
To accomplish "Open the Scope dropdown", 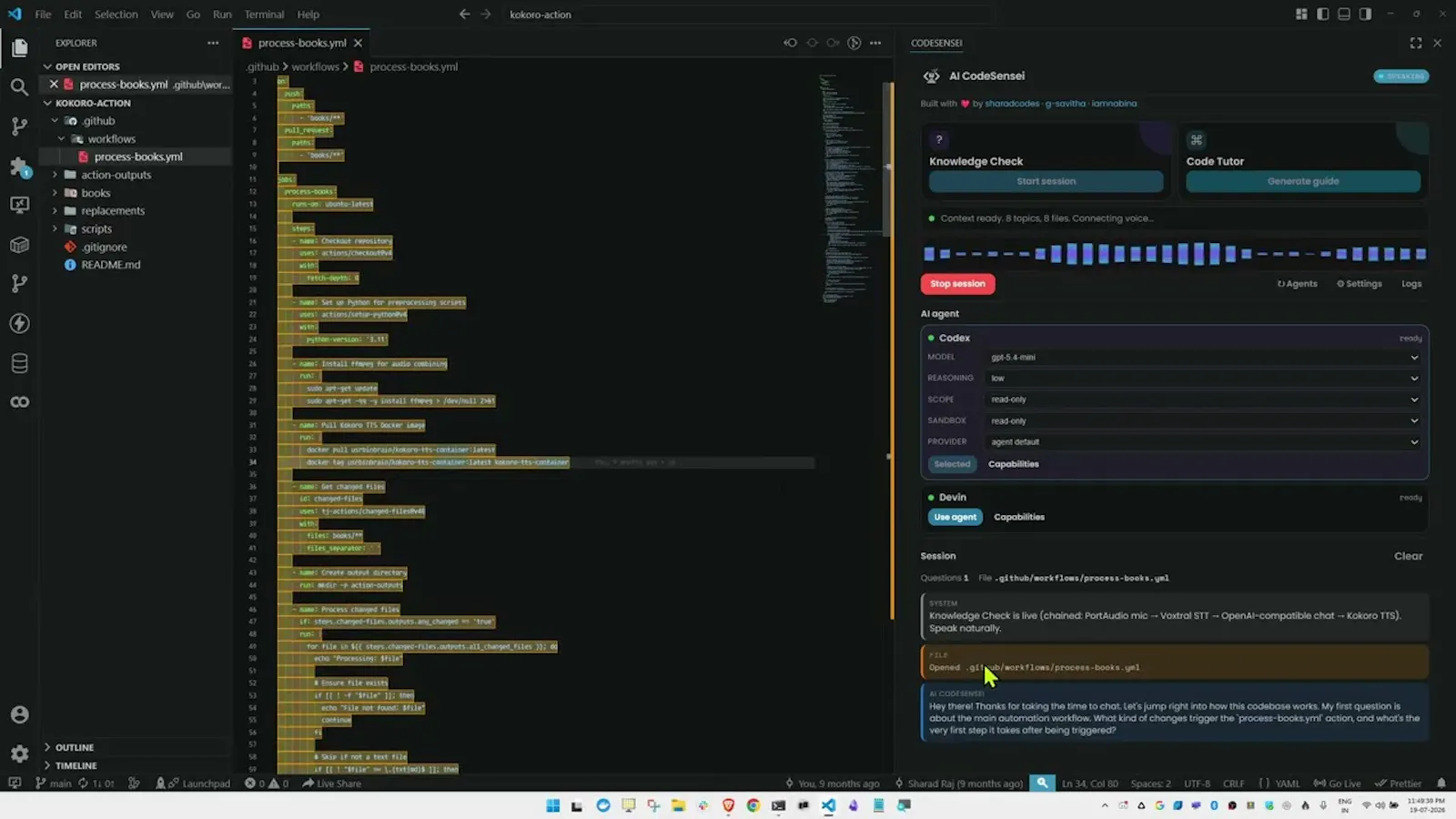I will pos(1203,399).
